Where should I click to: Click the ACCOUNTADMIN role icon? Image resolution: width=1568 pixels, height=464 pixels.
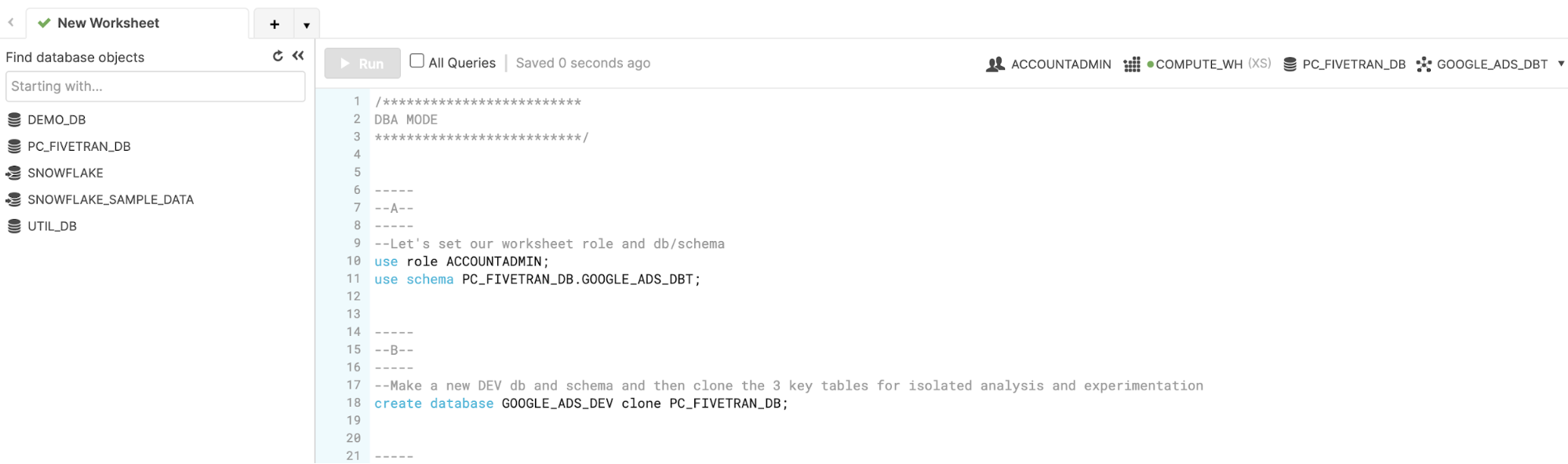tap(995, 64)
